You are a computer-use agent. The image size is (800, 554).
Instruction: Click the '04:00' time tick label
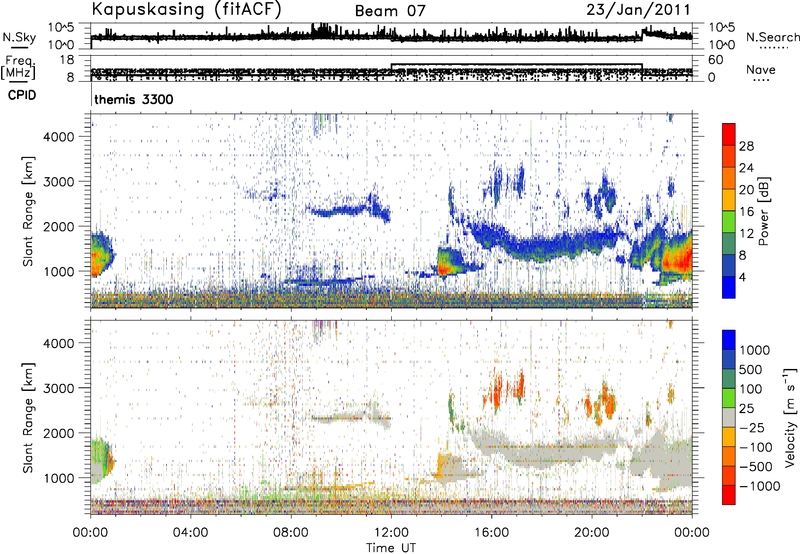click(191, 533)
